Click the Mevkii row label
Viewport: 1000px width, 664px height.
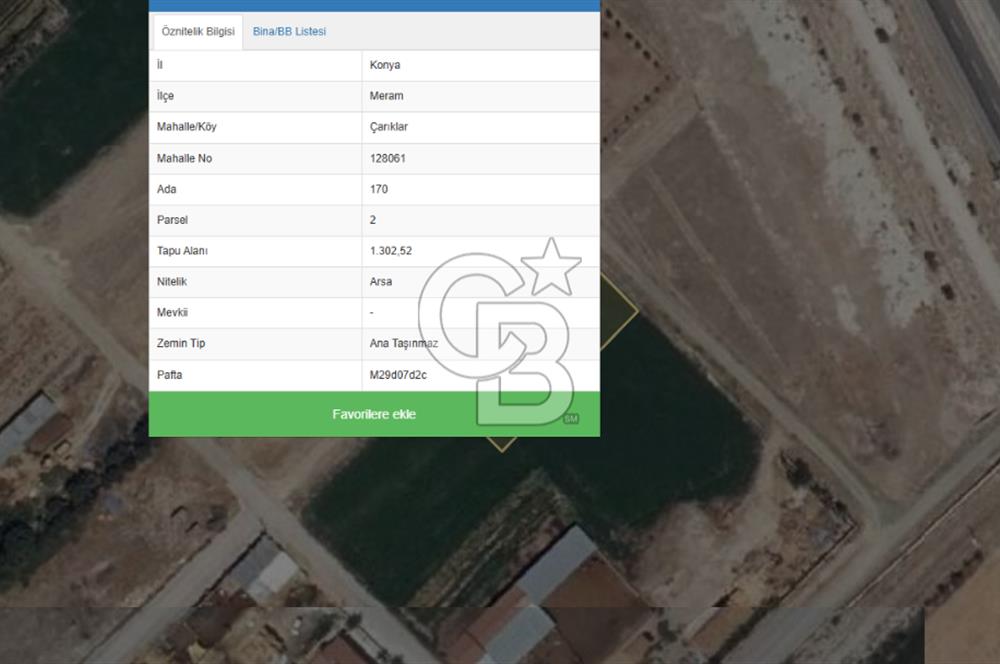coord(172,312)
